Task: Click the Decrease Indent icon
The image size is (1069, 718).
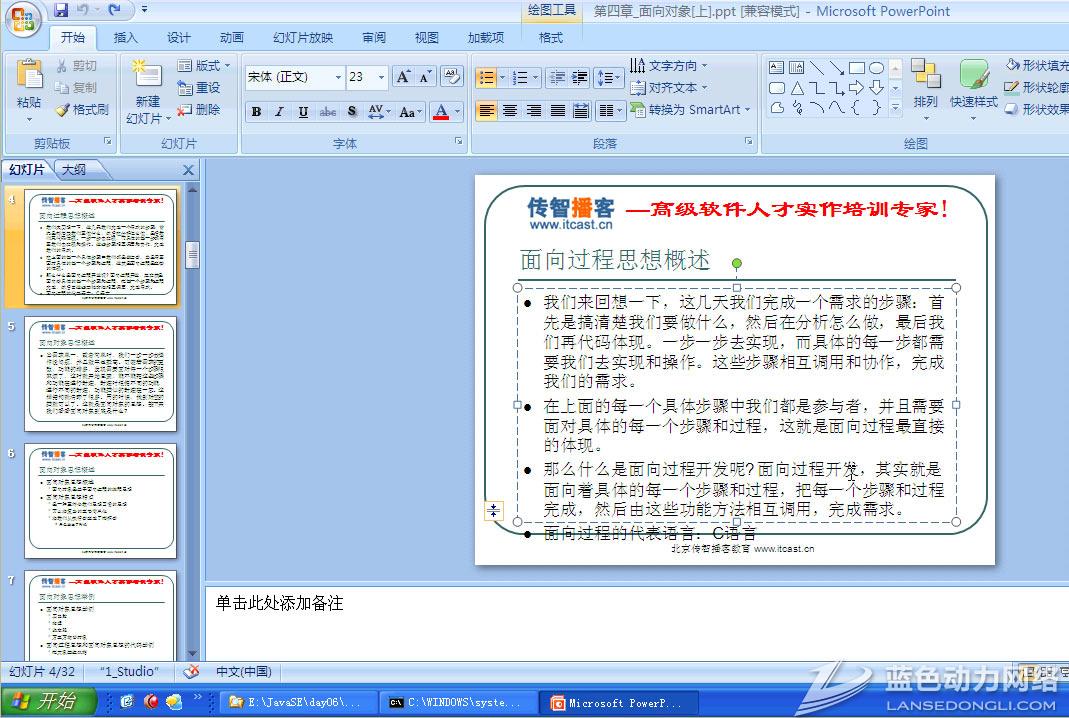Action: [x=557, y=77]
